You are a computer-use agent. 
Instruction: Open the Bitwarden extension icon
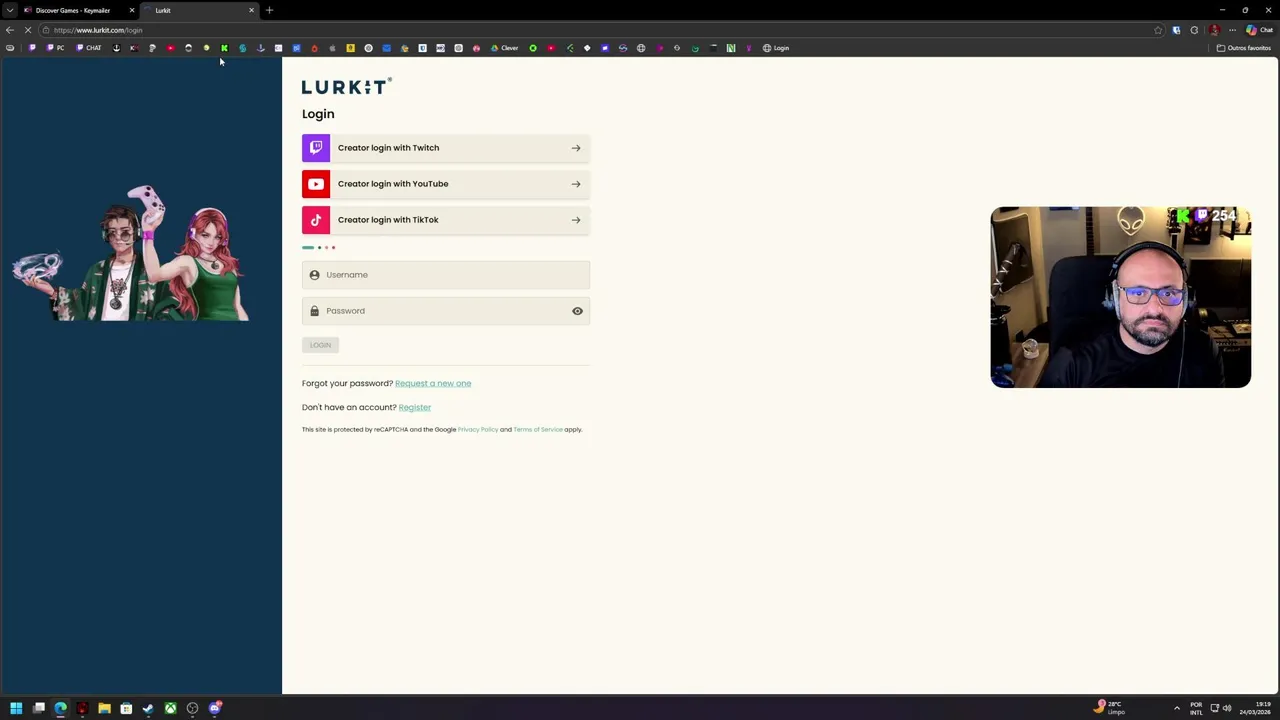[x=1176, y=30]
